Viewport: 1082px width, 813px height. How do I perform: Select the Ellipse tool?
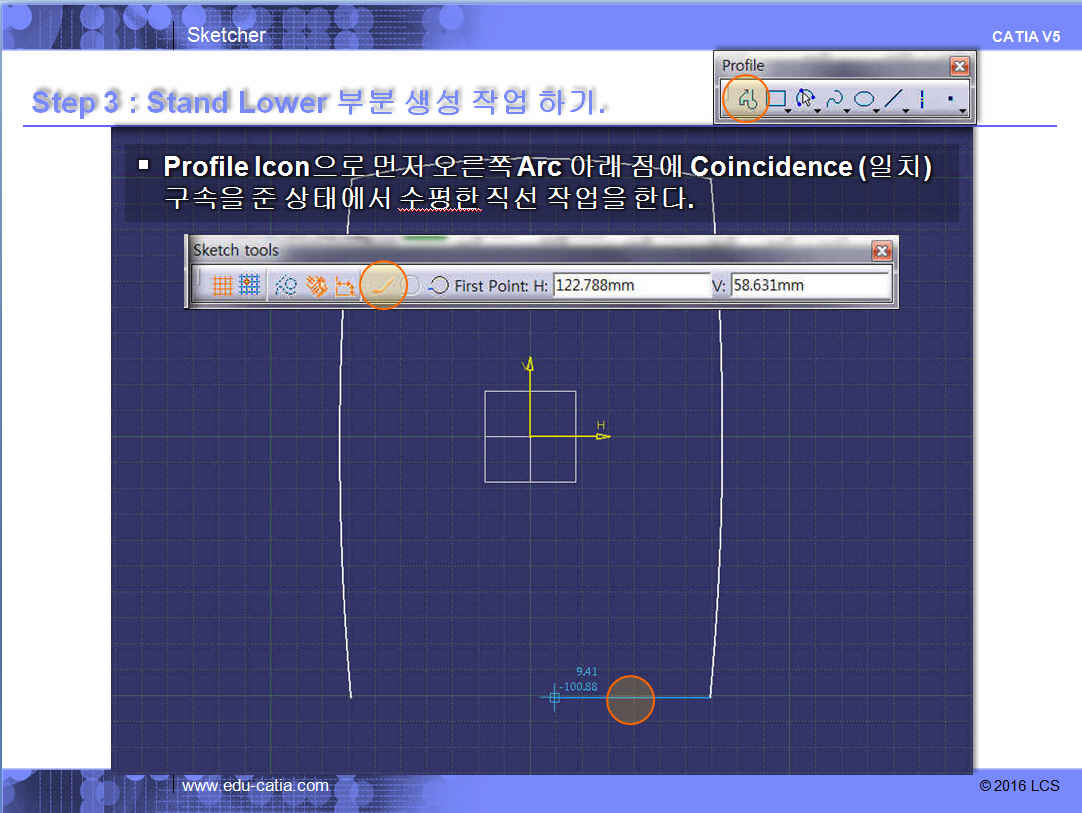pyautogui.click(x=864, y=99)
